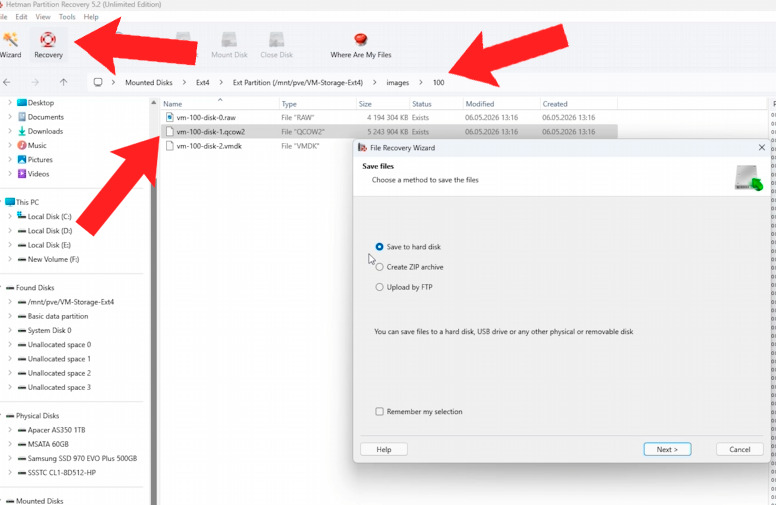Click the Downloads folder icon
The width and height of the screenshot is (776, 505).
pos(22,131)
